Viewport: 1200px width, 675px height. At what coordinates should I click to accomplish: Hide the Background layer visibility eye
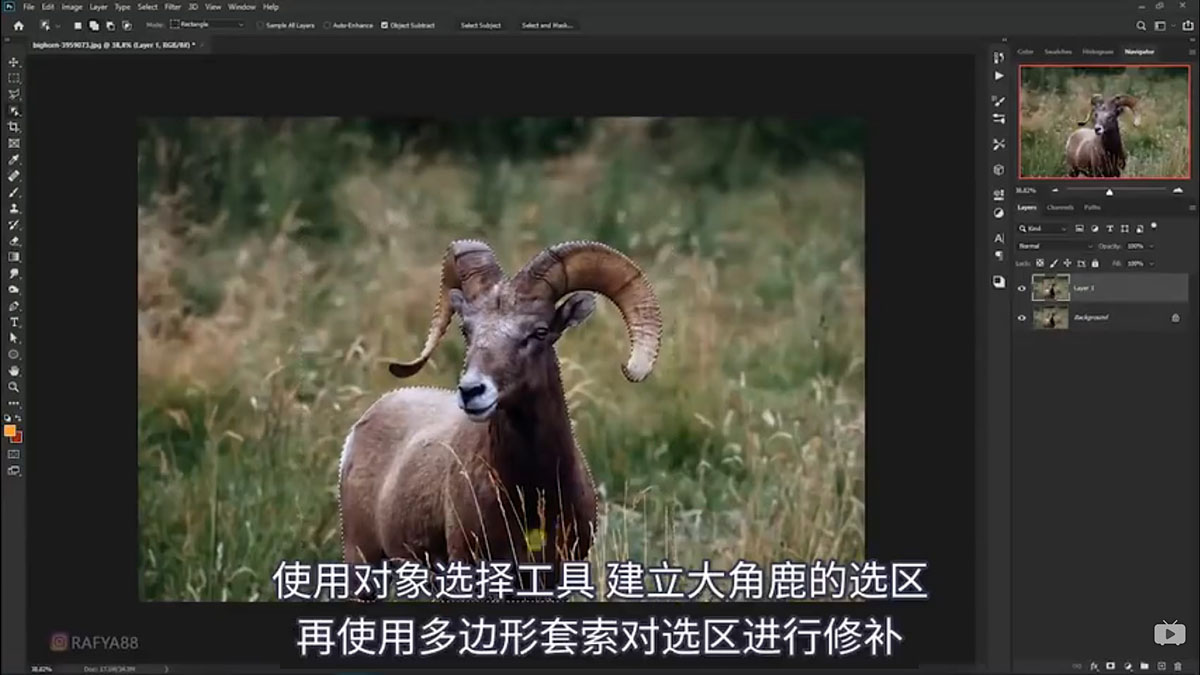click(x=1022, y=318)
